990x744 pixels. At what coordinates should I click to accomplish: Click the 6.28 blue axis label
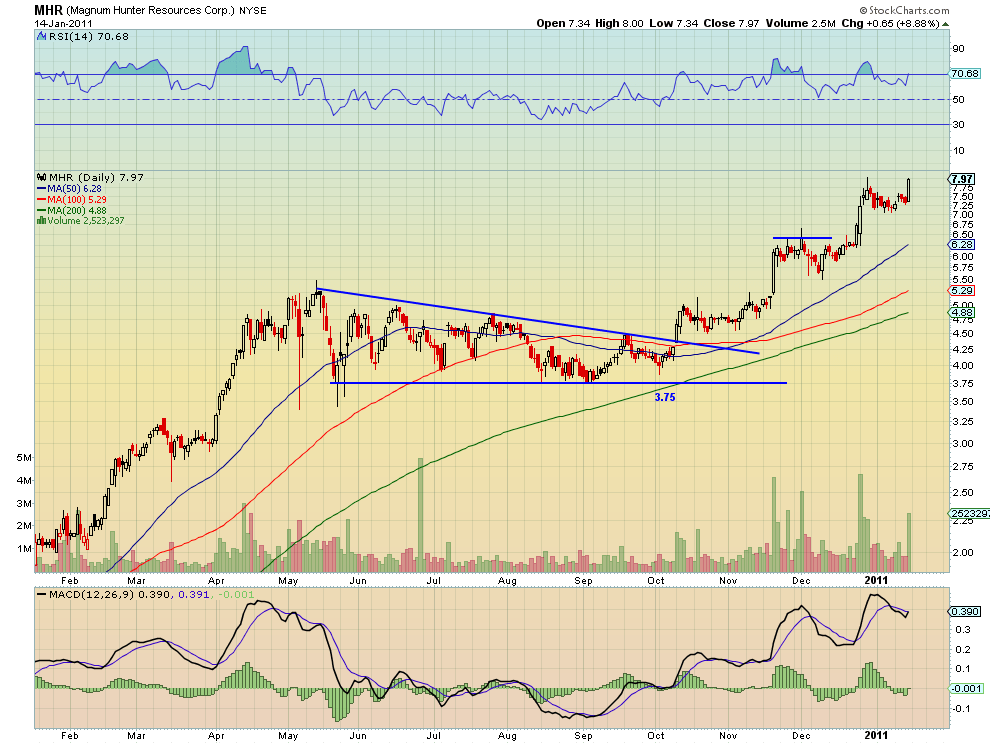tap(962, 244)
